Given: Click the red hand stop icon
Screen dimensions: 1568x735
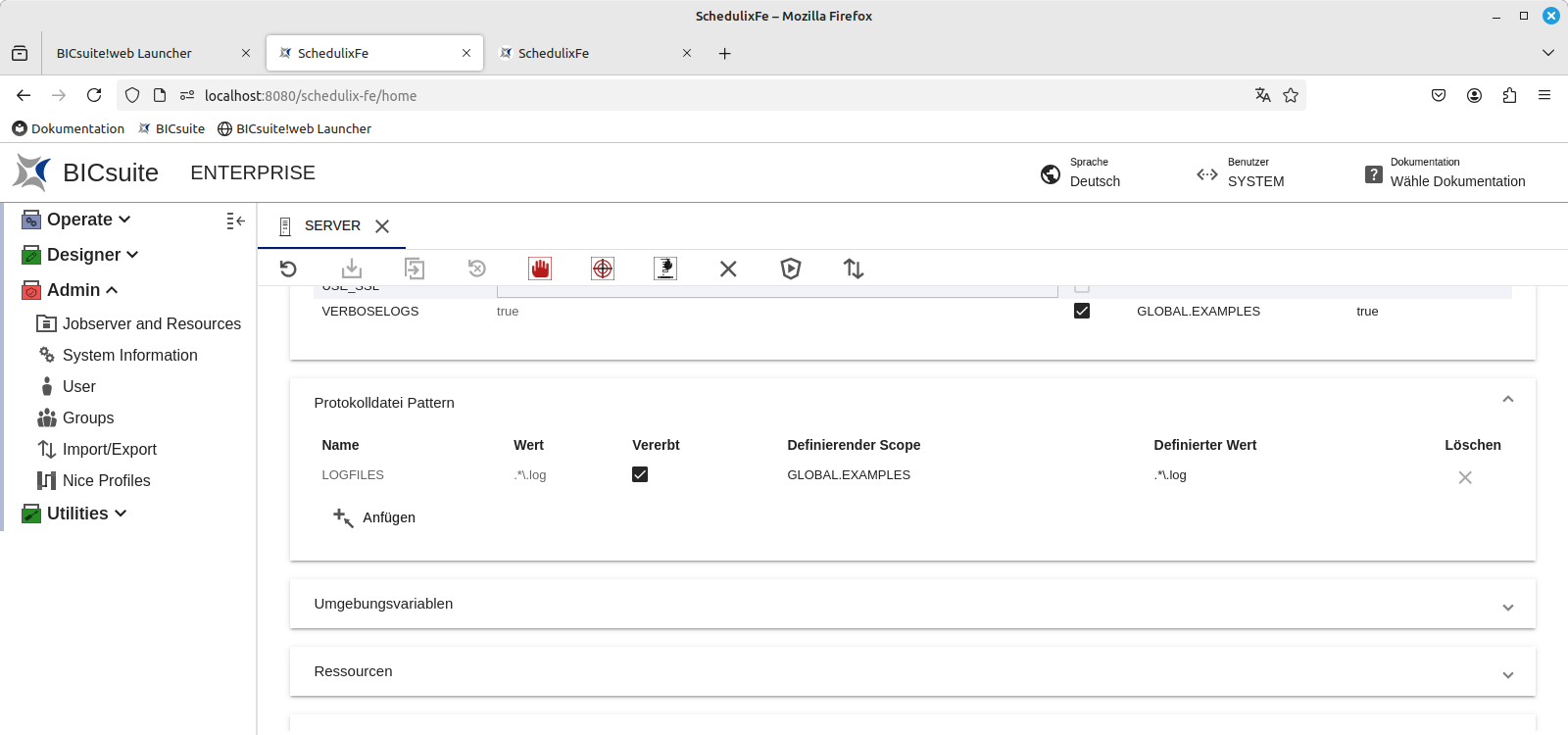Looking at the screenshot, I should click(540, 269).
